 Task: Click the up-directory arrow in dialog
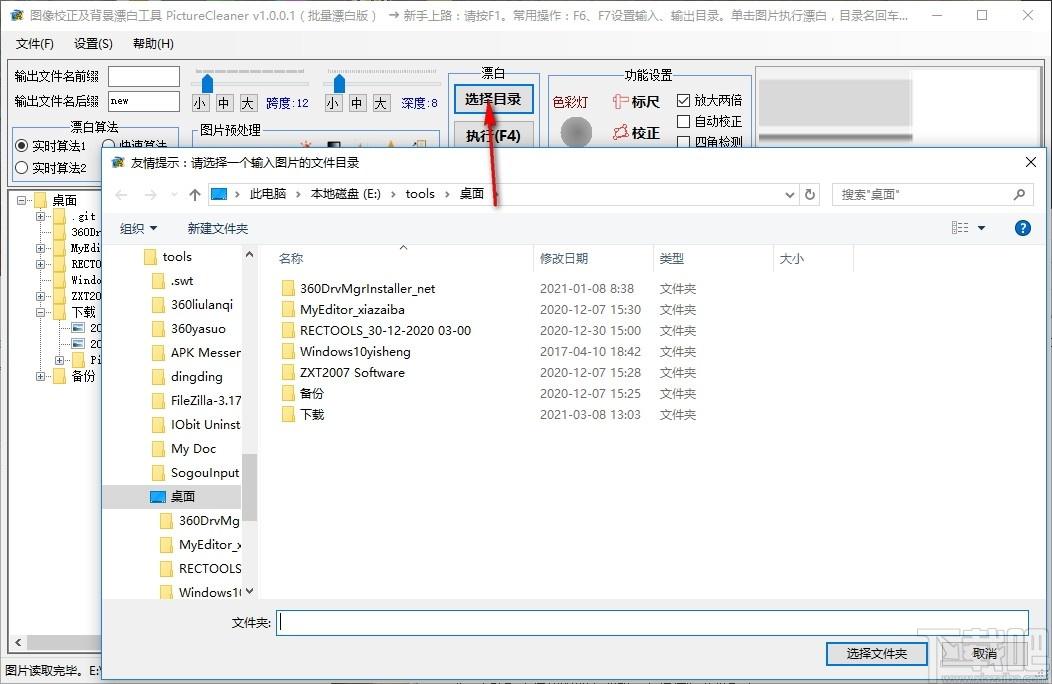click(x=196, y=194)
